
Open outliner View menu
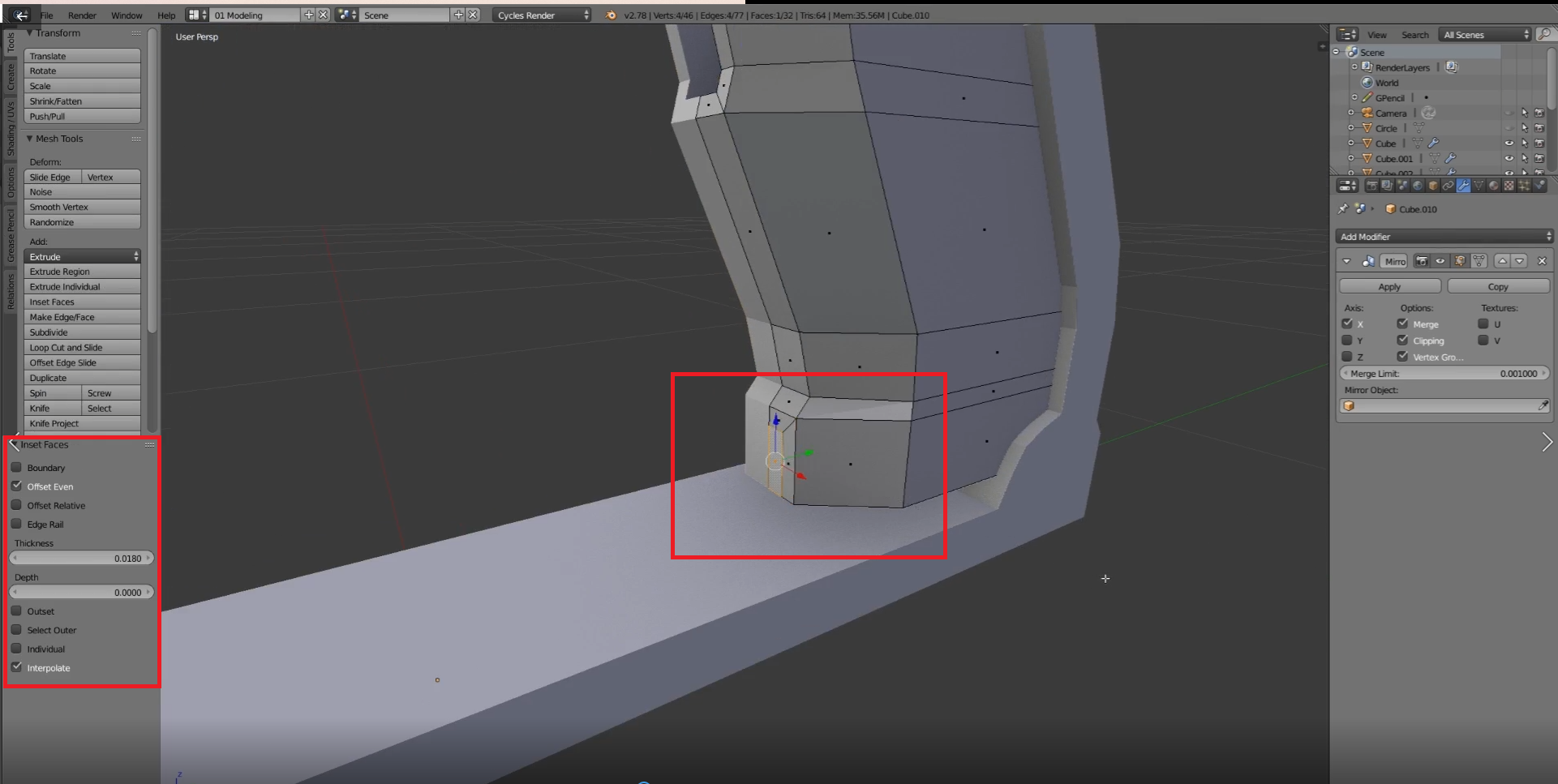(x=1377, y=35)
